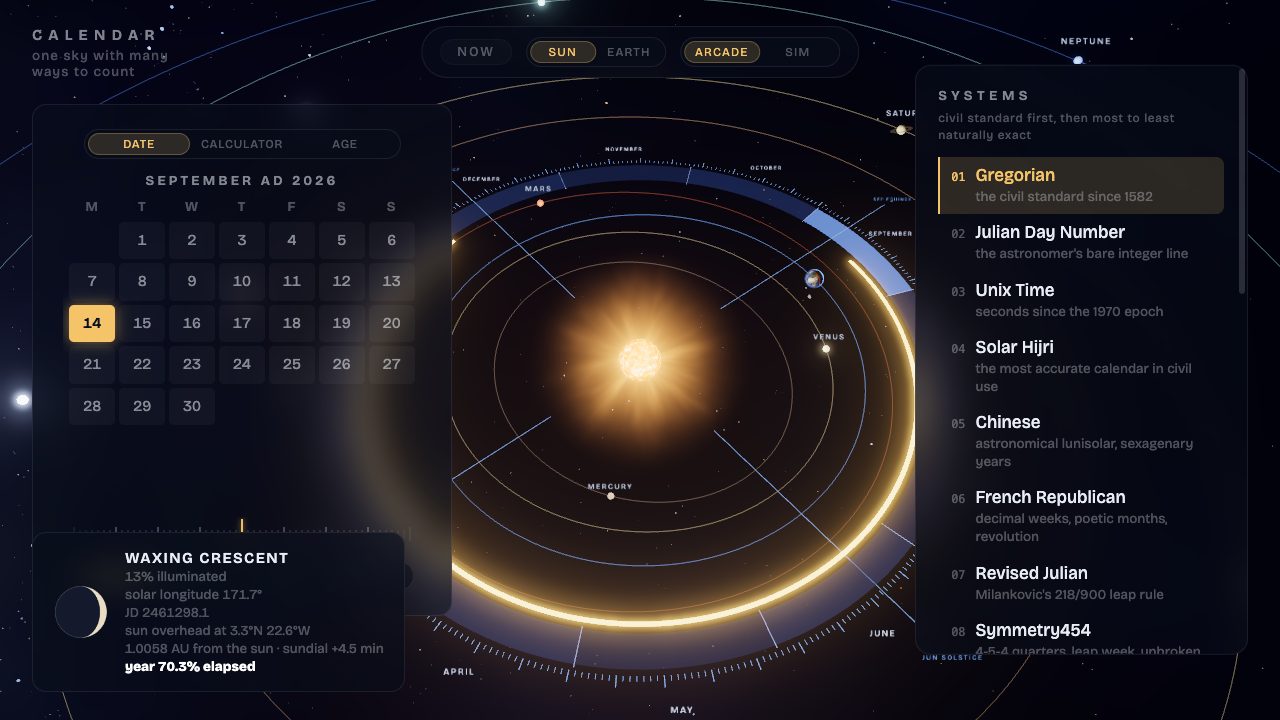
Task: Select ARCADE mode
Action: coord(721,52)
